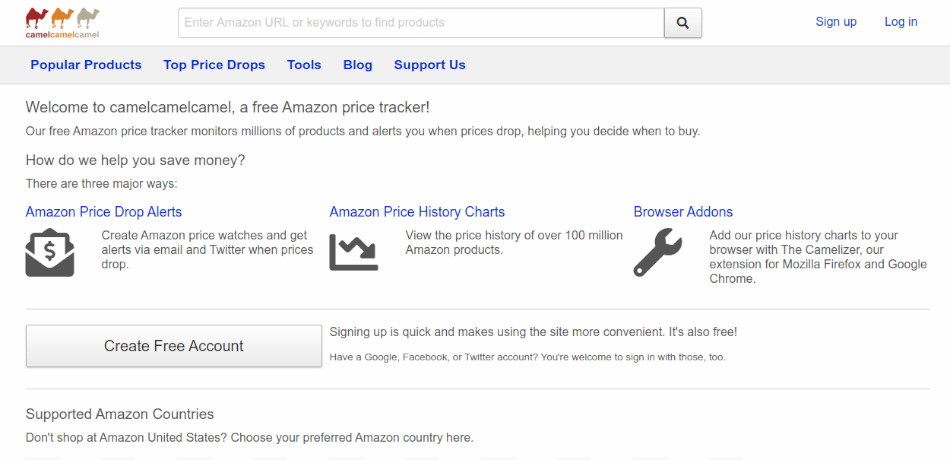Screen dimensions: 950x460
Task: Select the Tools menu item
Action: coord(304,65)
